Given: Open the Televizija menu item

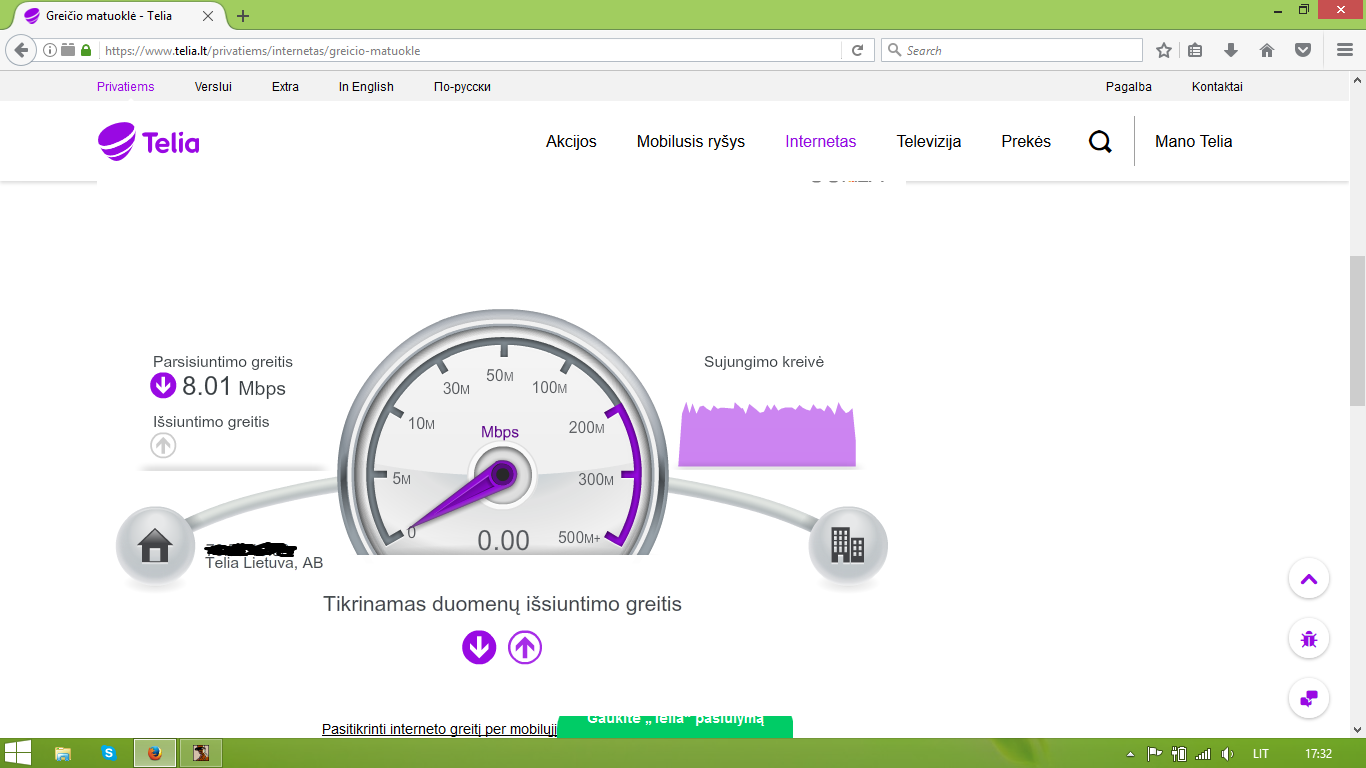Looking at the screenshot, I should pyautogui.click(x=929, y=142).
